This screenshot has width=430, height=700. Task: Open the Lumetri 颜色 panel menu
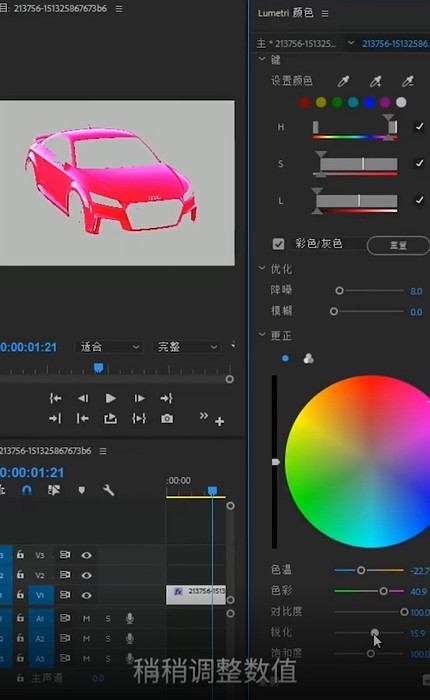[x=325, y=13]
